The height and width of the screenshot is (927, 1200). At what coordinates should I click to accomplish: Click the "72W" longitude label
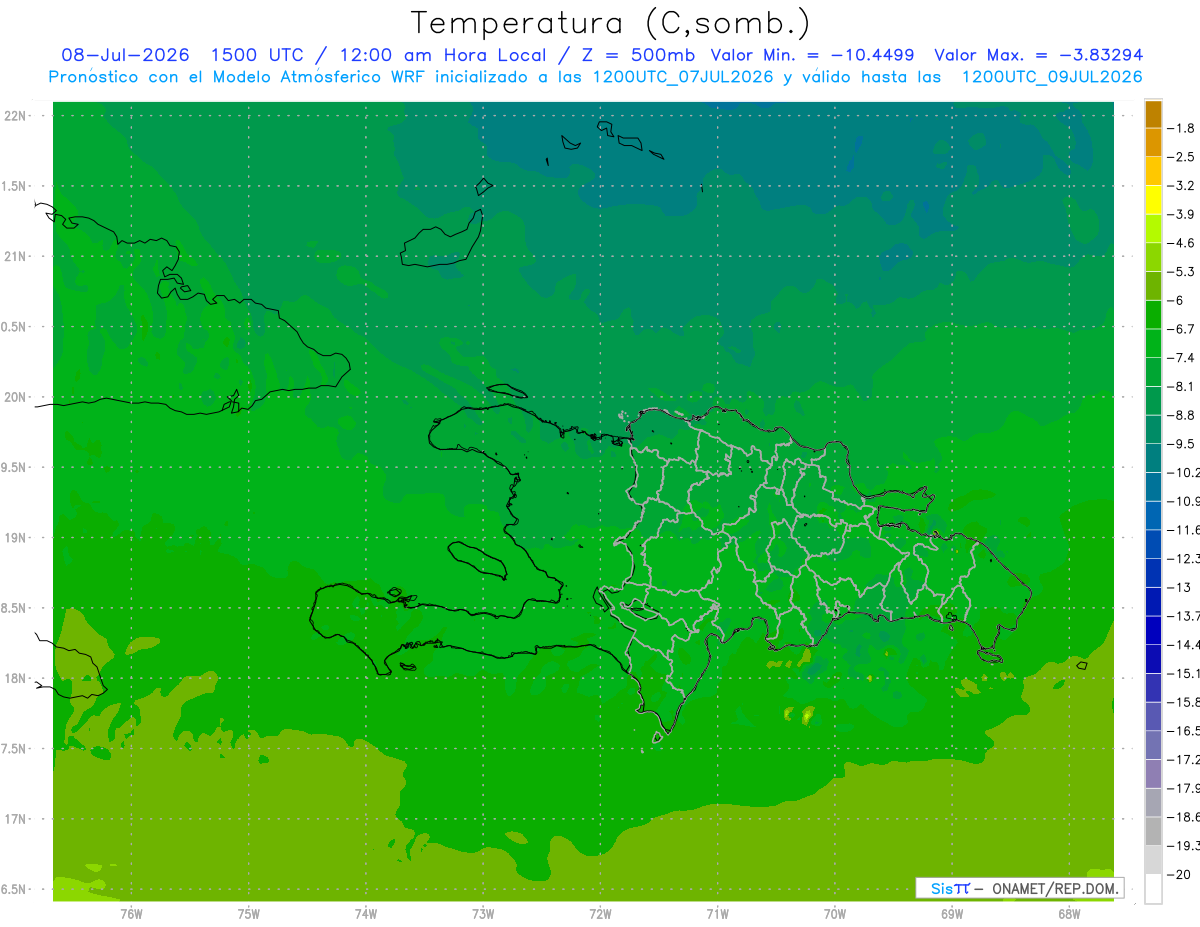click(x=601, y=913)
